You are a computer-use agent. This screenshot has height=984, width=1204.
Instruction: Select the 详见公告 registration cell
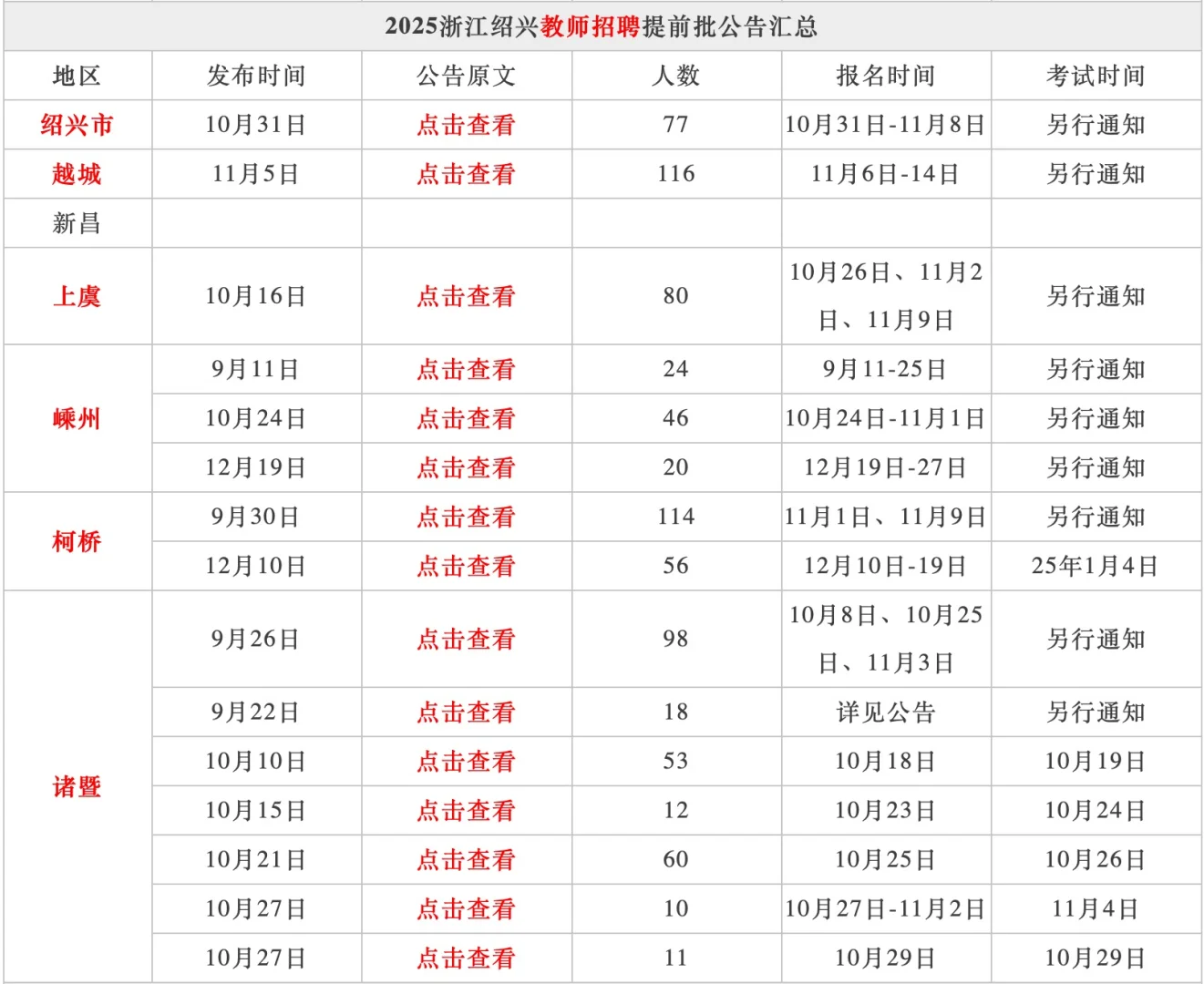point(886,712)
